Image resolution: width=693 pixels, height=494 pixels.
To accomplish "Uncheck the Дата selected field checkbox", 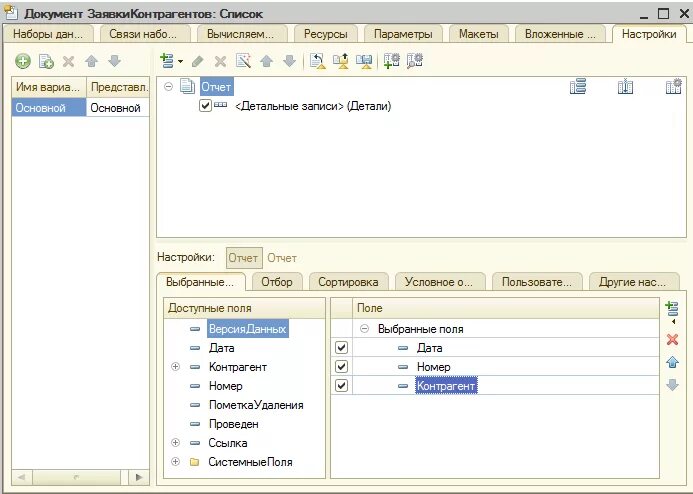I will coord(341,348).
